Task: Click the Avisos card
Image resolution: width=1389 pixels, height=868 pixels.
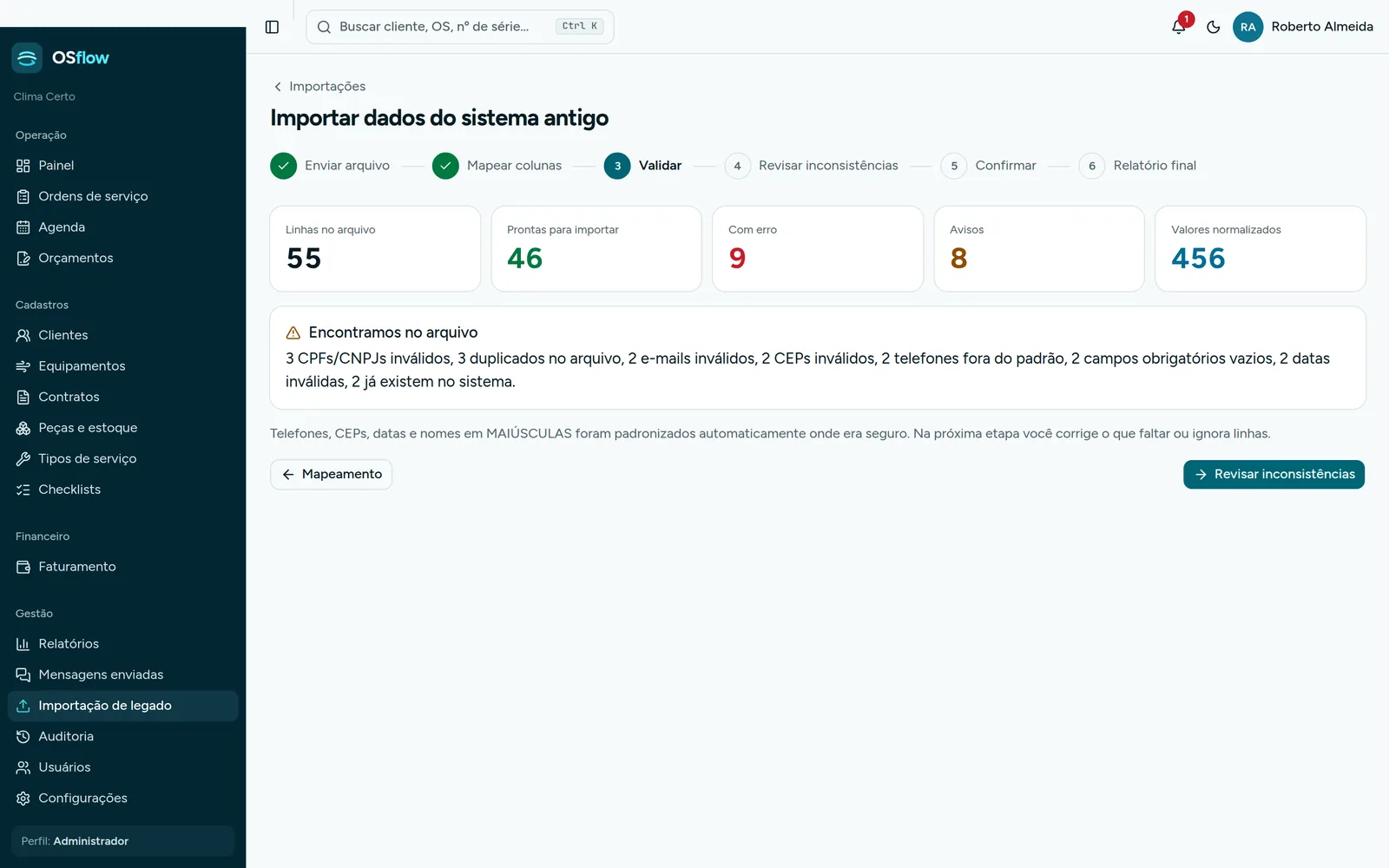Action: pos(1039,248)
